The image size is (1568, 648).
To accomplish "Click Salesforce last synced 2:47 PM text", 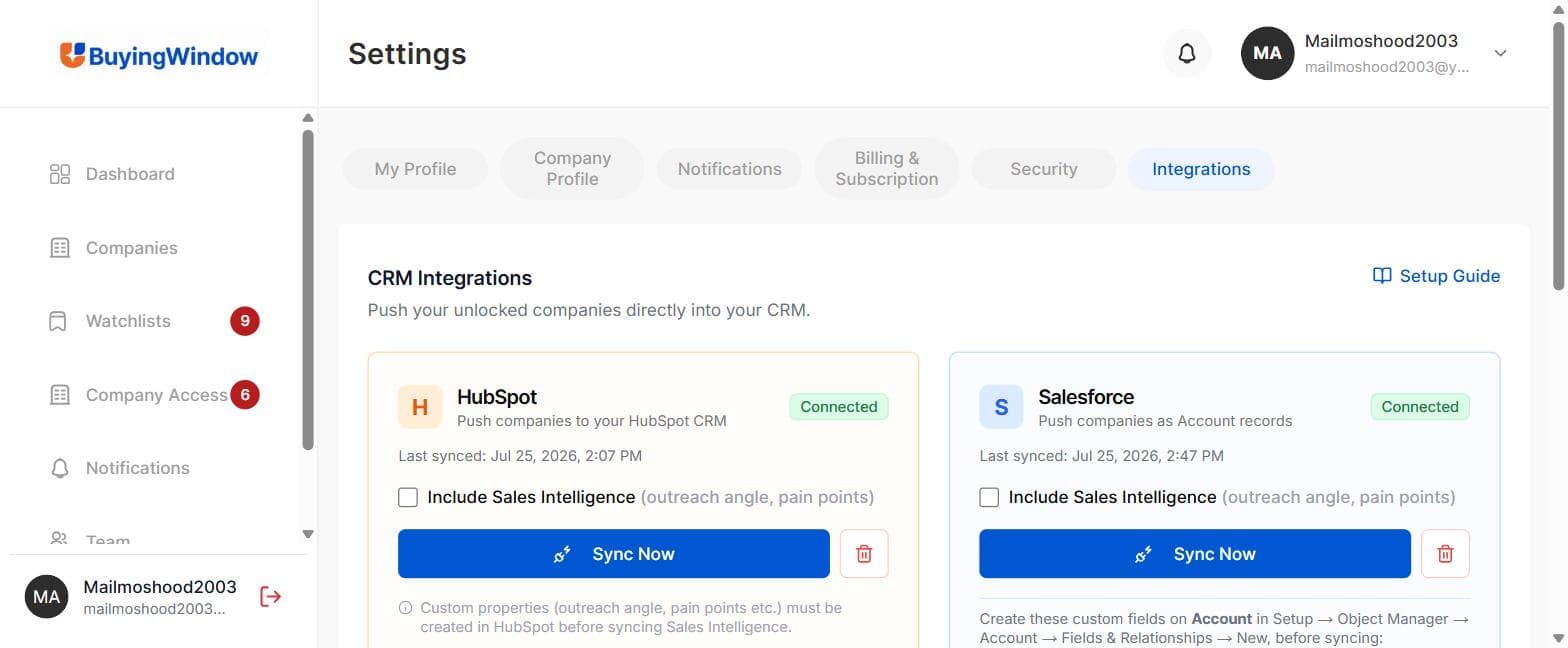I will click(x=1101, y=456).
